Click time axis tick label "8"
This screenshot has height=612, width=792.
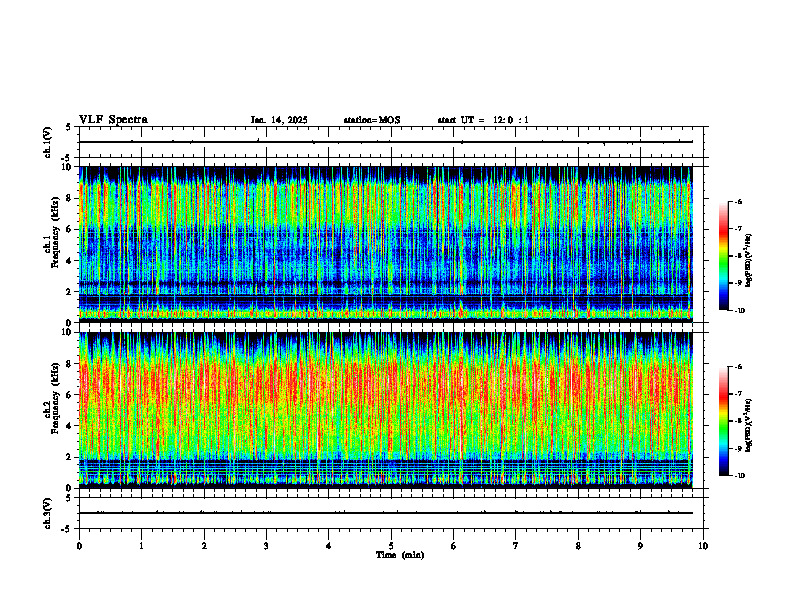pyautogui.click(x=578, y=546)
